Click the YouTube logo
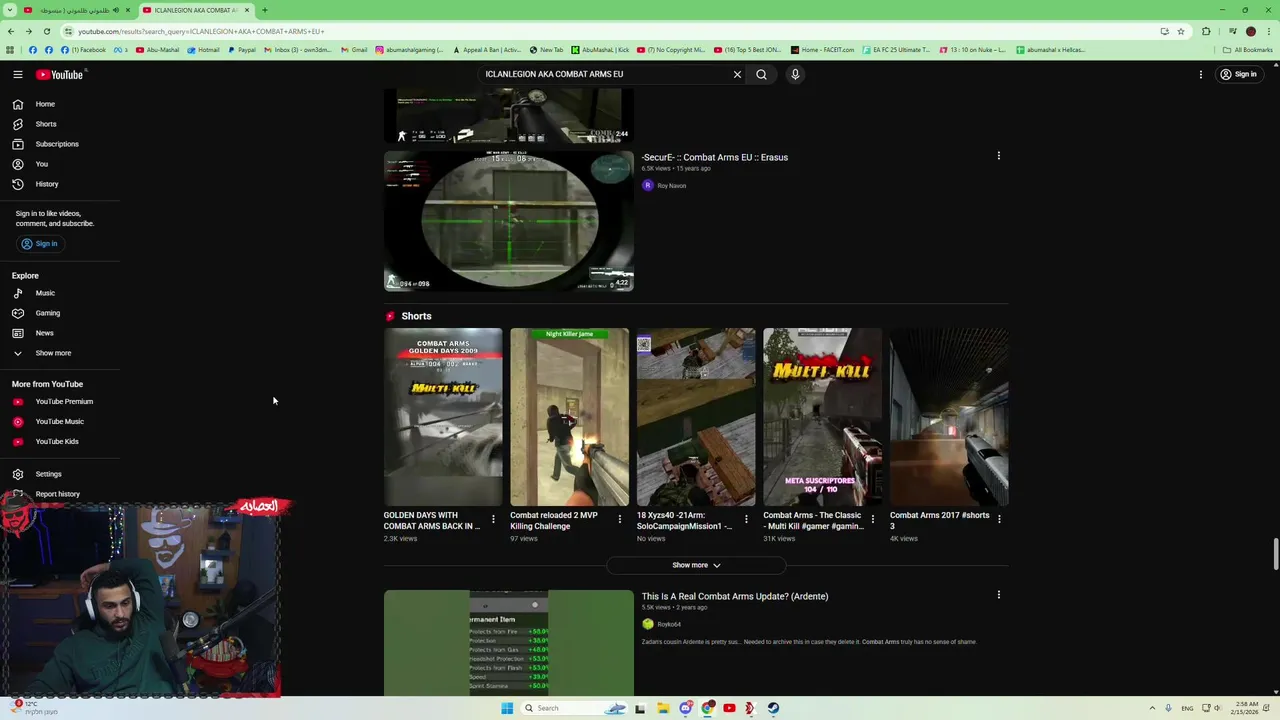This screenshot has width=1280, height=720. coord(59,74)
